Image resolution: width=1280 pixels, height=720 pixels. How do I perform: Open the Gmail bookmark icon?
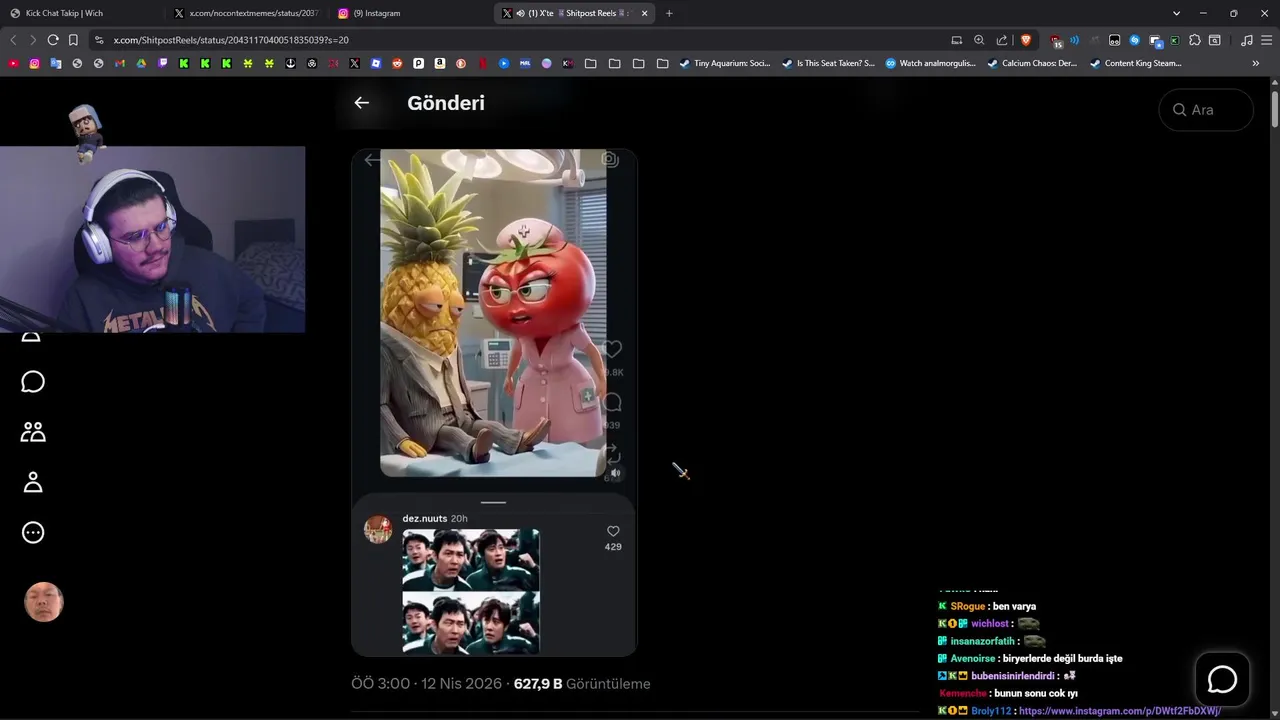pyautogui.click(x=120, y=63)
